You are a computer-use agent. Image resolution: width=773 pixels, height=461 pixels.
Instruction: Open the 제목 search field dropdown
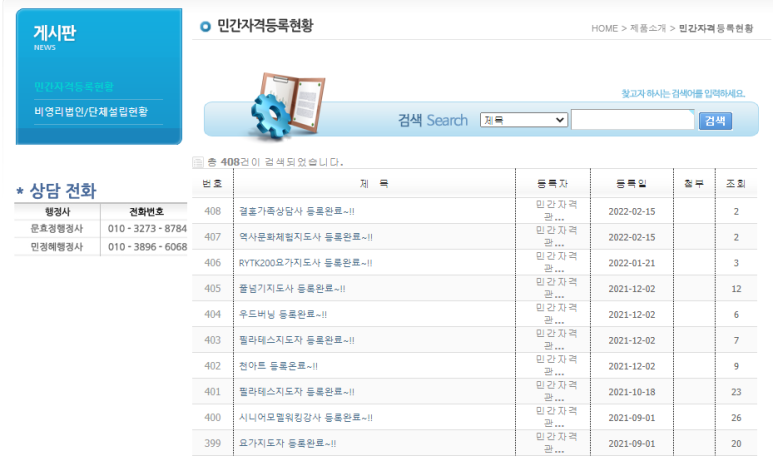tap(523, 120)
